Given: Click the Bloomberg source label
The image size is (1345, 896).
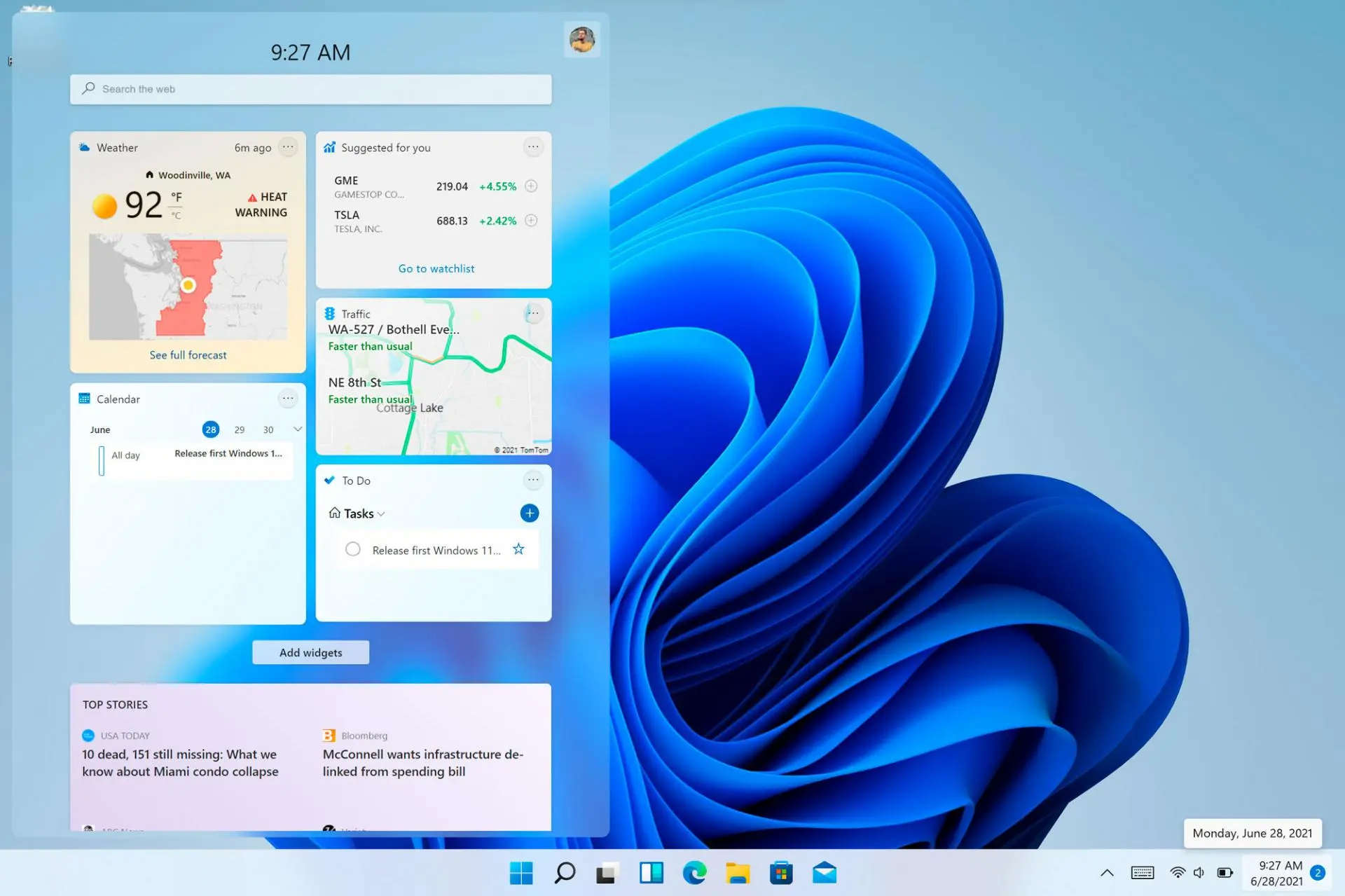Looking at the screenshot, I should point(364,736).
